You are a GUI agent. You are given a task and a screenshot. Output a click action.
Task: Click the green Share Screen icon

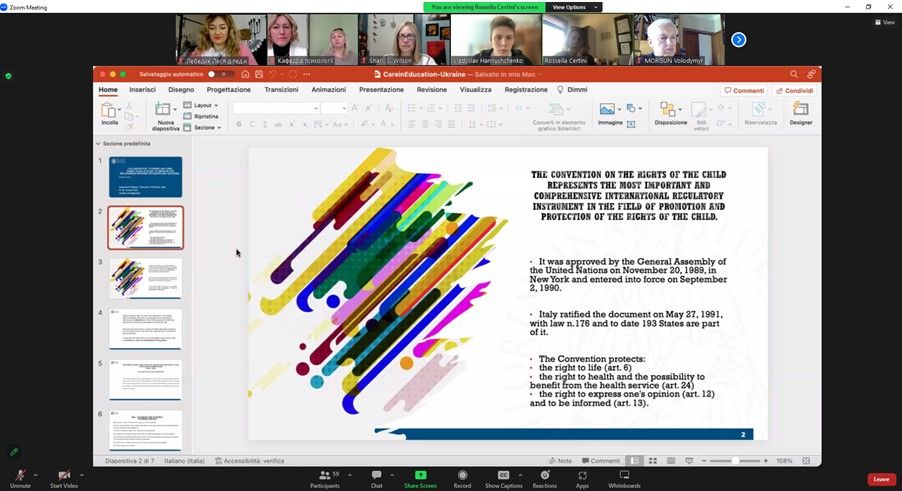420,475
